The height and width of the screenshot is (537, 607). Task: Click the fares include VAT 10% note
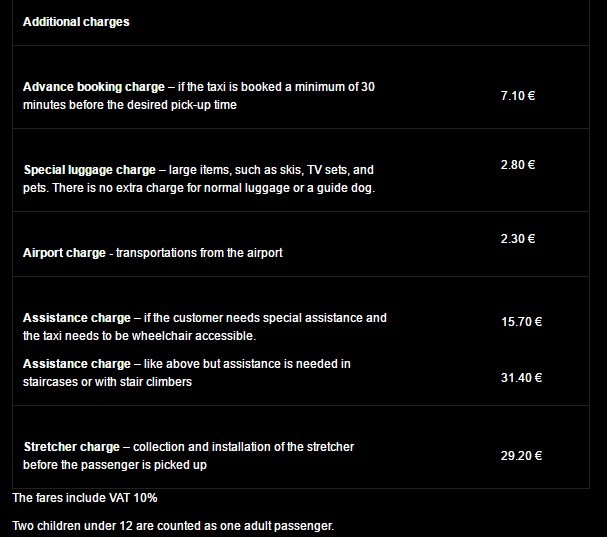(85, 497)
